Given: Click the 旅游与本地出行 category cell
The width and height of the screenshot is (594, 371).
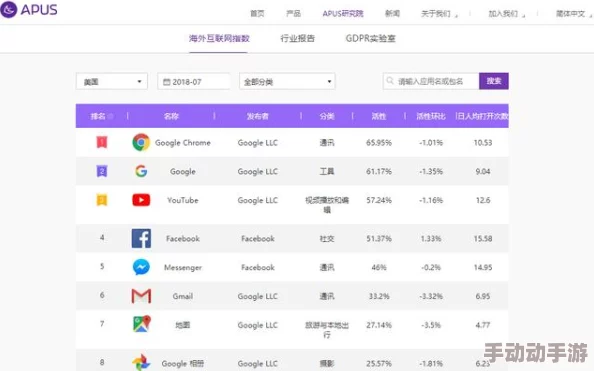Looking at the screenshot, I should [x=327, y=330].
